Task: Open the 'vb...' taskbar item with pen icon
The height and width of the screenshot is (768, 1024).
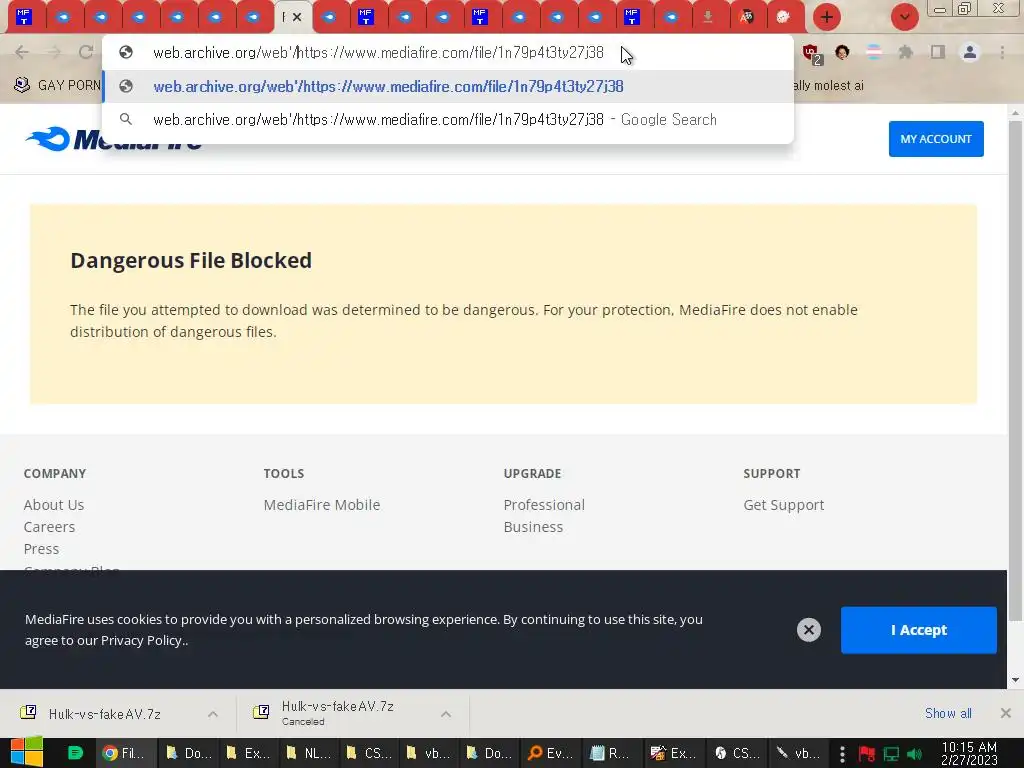Action: tap(797, 753)
